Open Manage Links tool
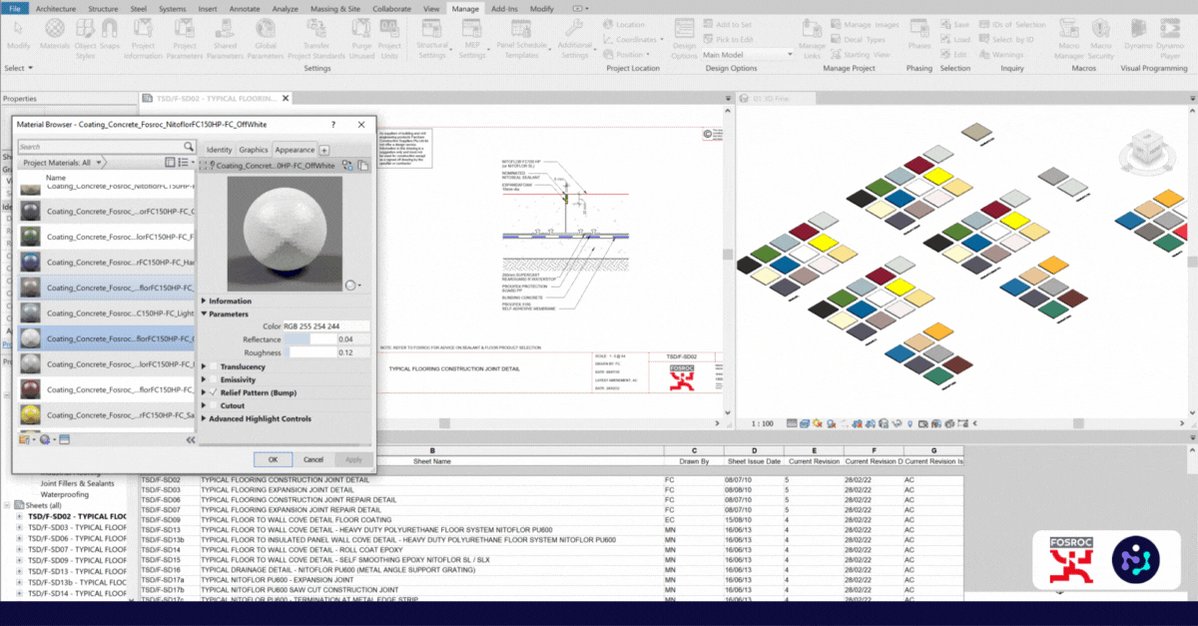Screen dimensions: 1198x626 [x=811, y=38]
